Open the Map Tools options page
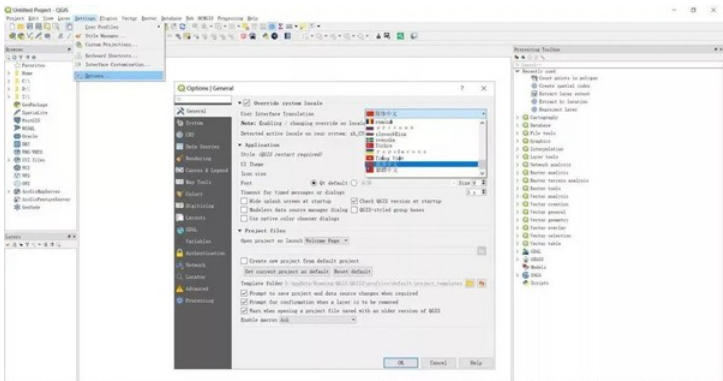This screenshot has width=723, height=381. pos(203,182)
